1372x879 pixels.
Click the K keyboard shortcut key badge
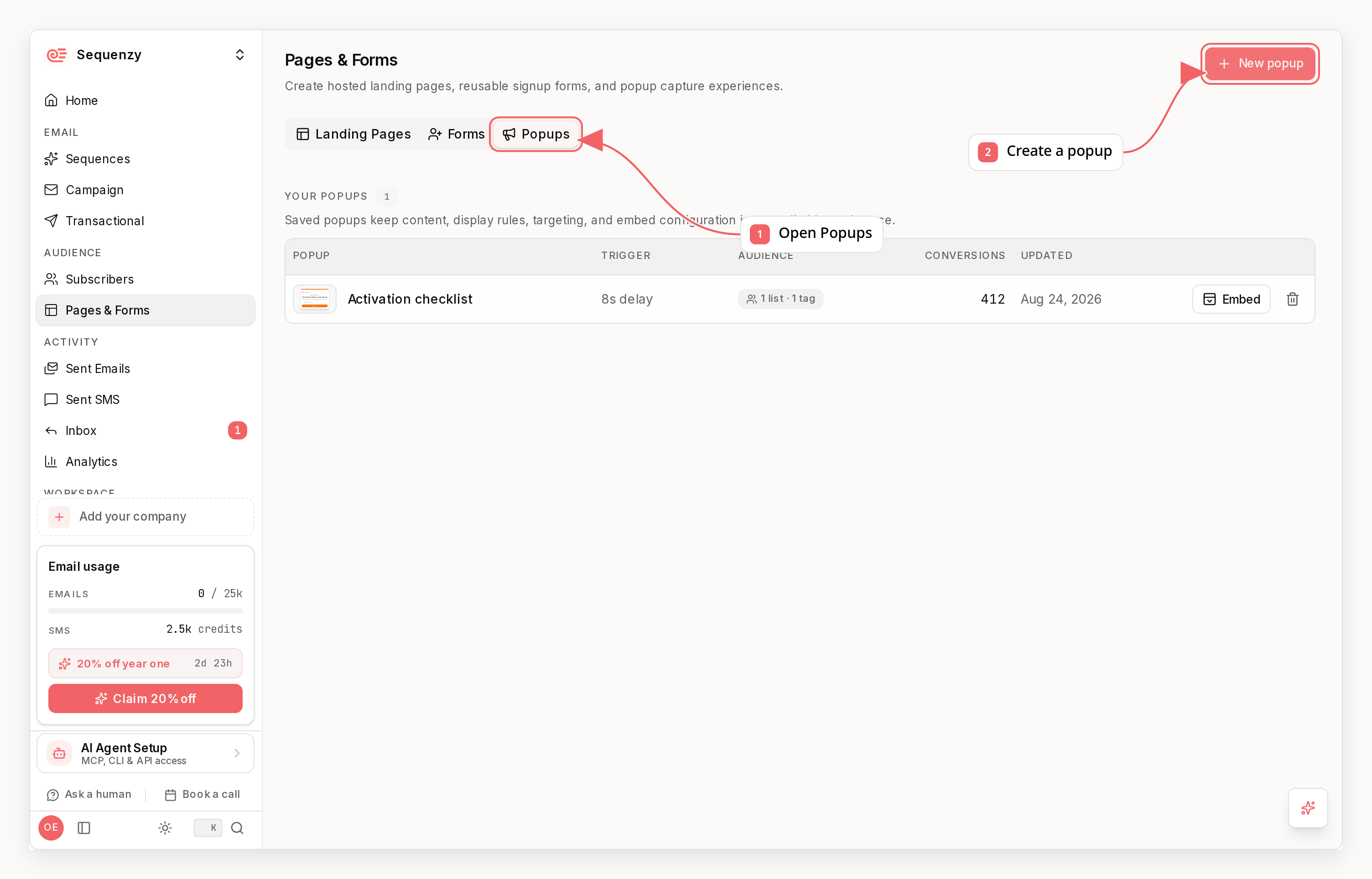(x=208, y=827)
